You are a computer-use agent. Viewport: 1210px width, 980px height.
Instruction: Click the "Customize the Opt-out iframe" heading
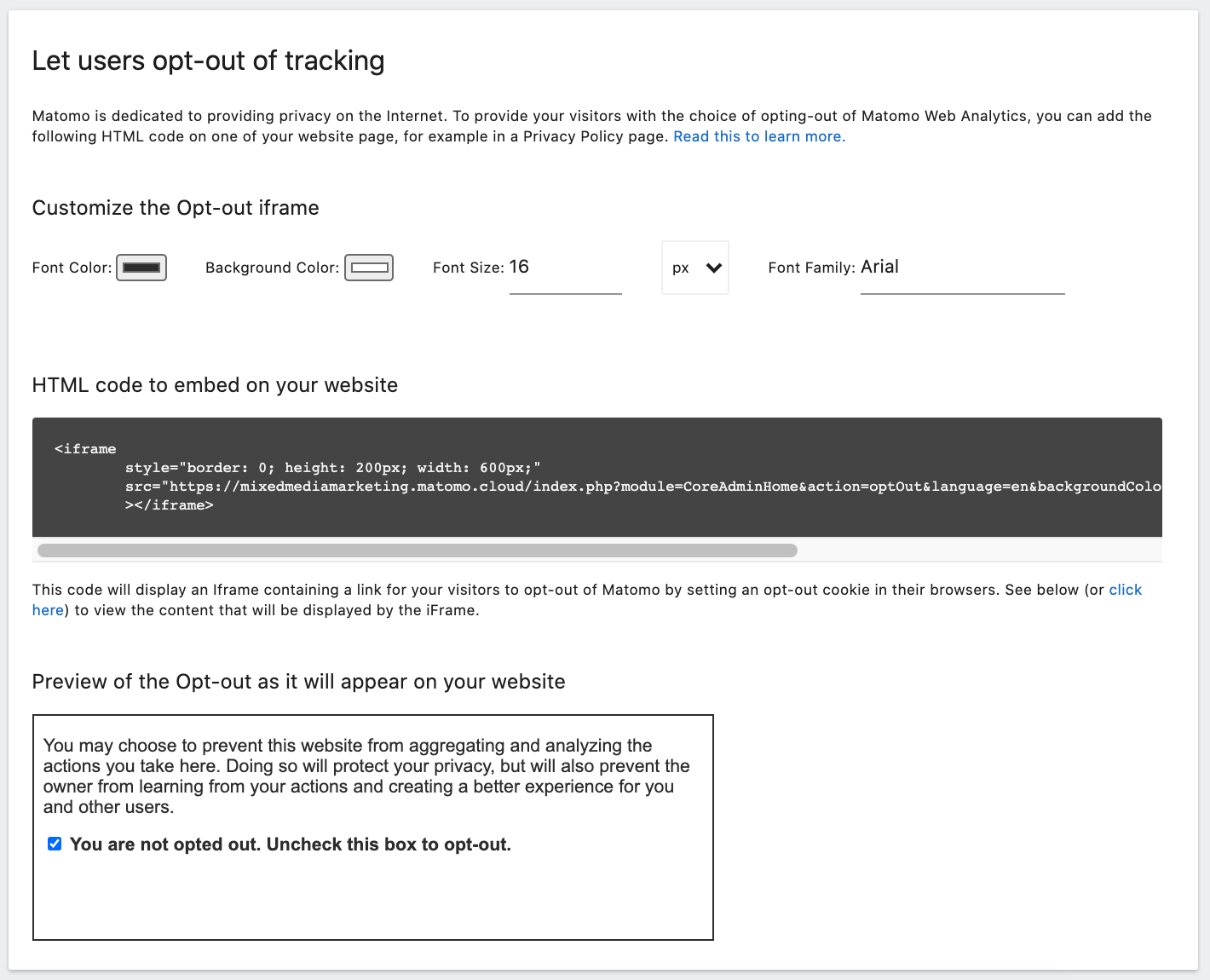[175, 208]
